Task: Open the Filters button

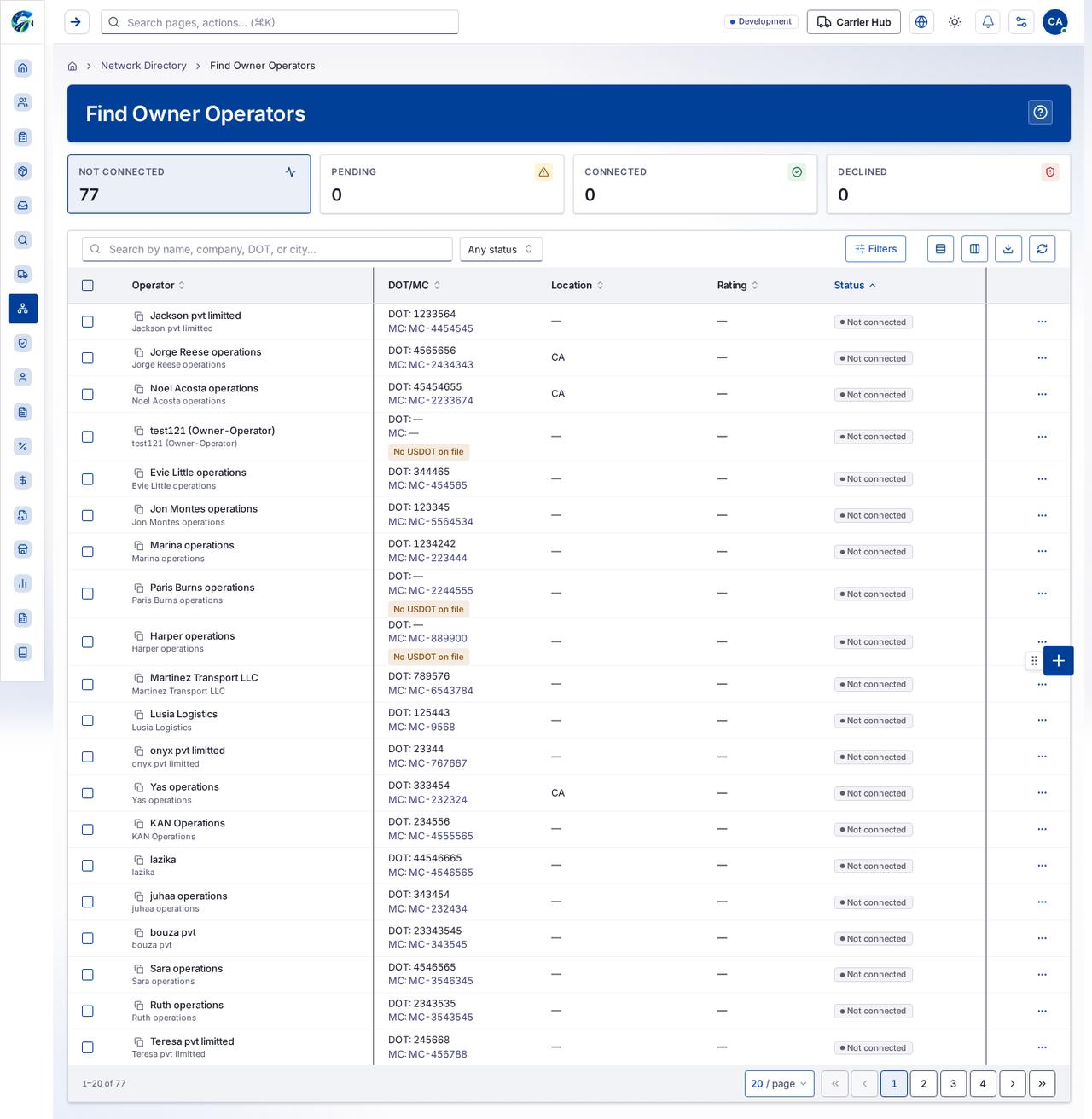Action: pos(876,249)
